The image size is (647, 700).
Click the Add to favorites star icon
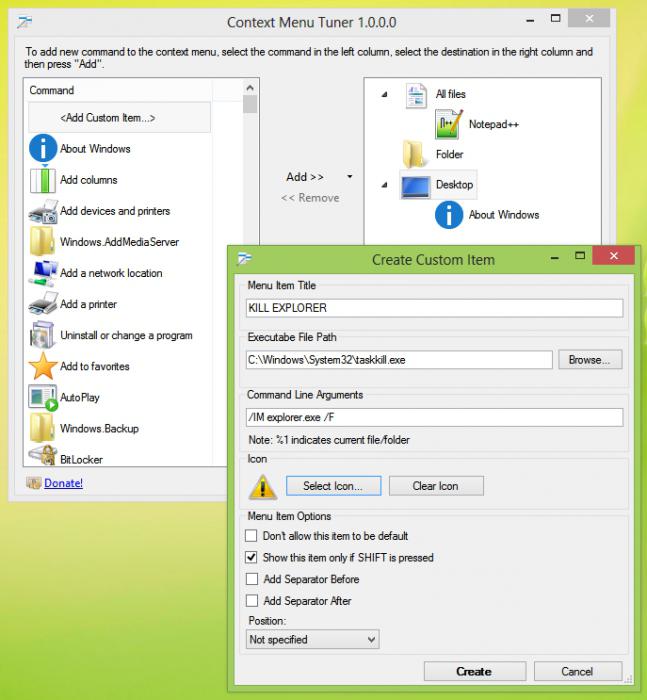(x=42, y=366)
